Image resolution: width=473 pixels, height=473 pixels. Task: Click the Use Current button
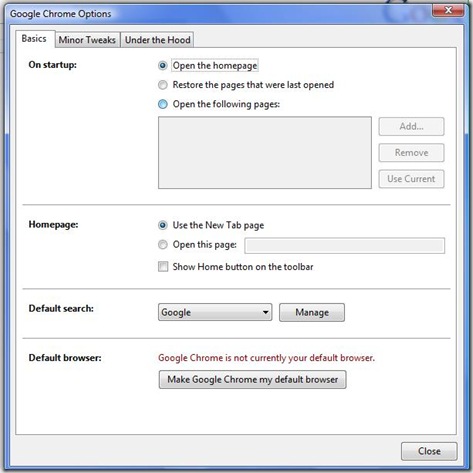pos(411,179)
